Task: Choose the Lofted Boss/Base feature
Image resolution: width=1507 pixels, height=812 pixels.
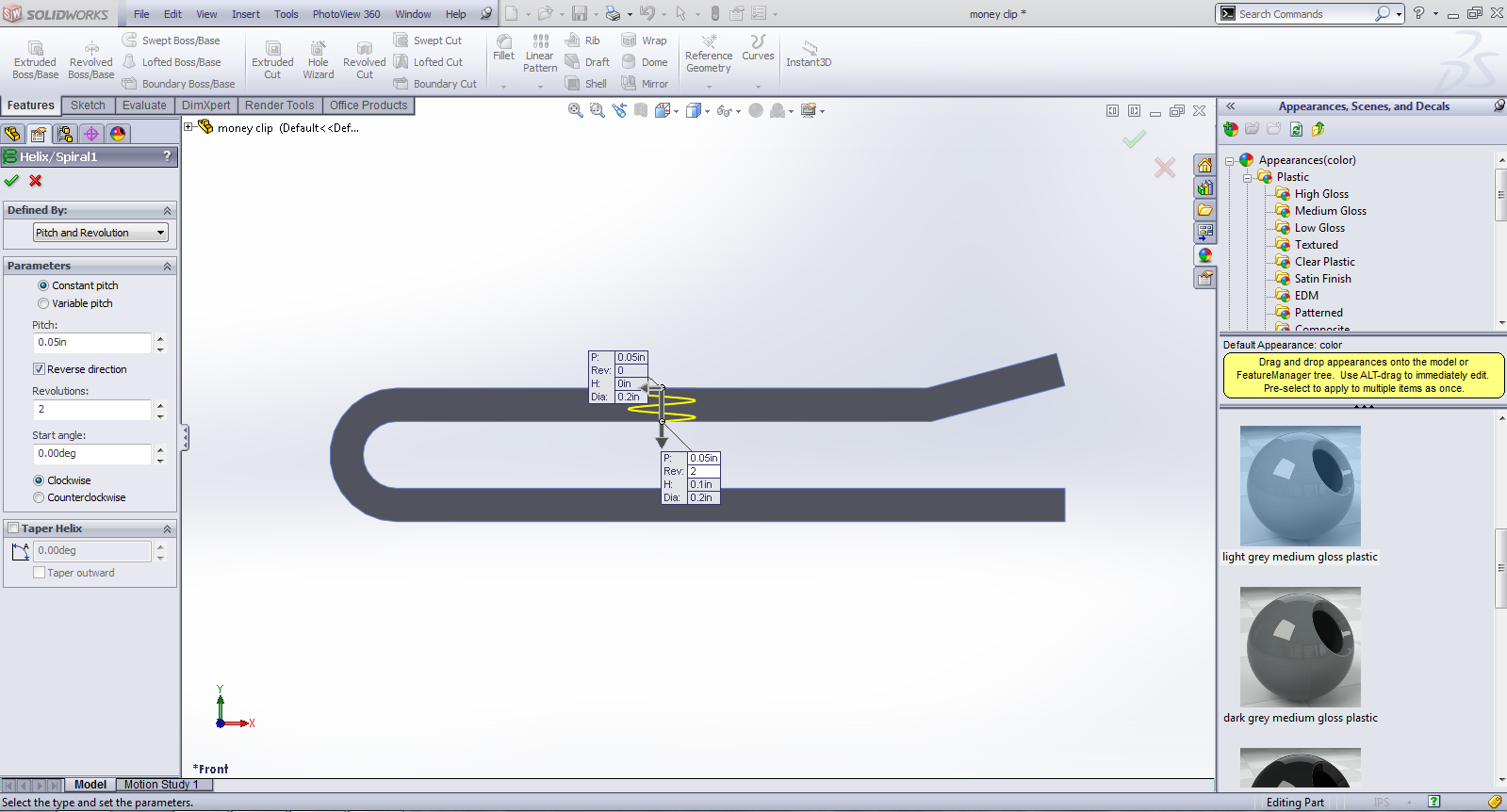Action: pos(172,62)
